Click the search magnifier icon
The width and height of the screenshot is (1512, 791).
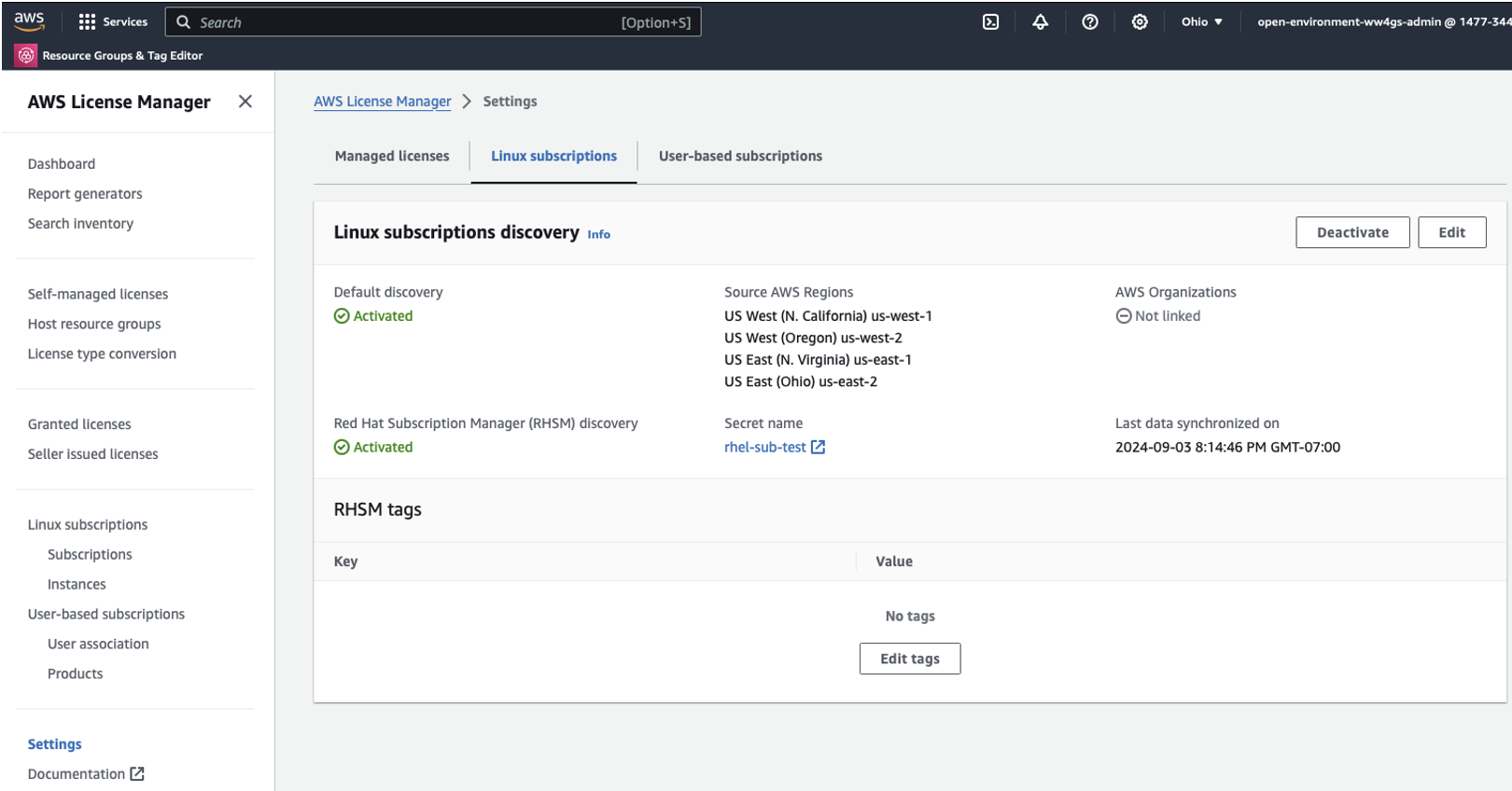click(x=184, y=21)
